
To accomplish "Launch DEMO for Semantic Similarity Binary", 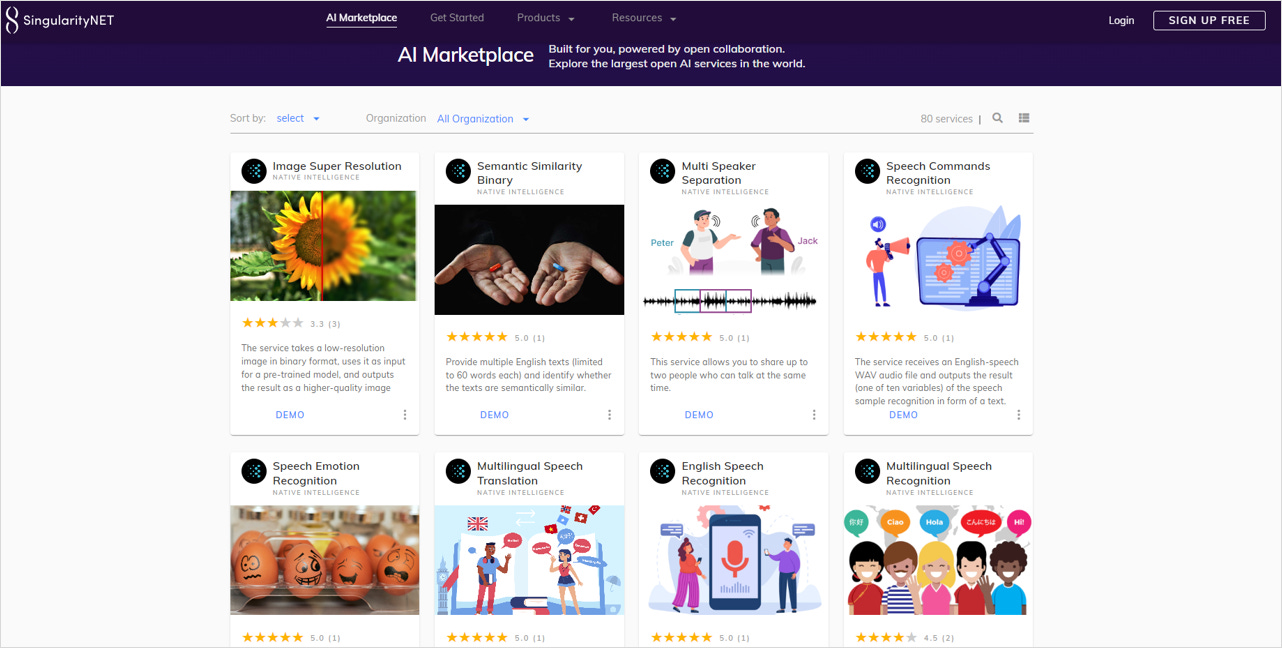I will point(494,415).
